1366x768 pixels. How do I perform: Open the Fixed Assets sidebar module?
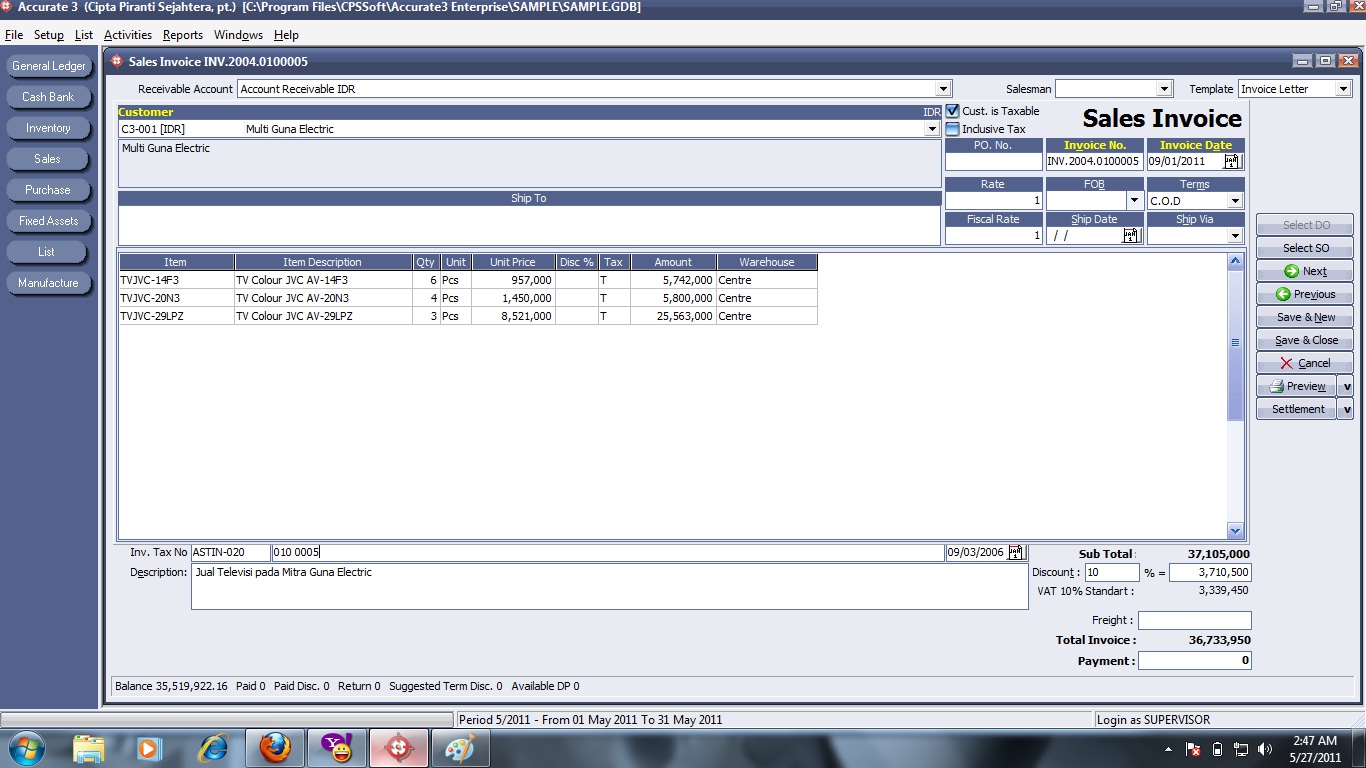tap(48, 221)
